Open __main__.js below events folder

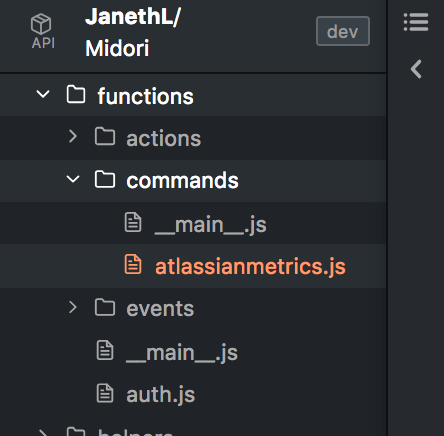[182, 353]
